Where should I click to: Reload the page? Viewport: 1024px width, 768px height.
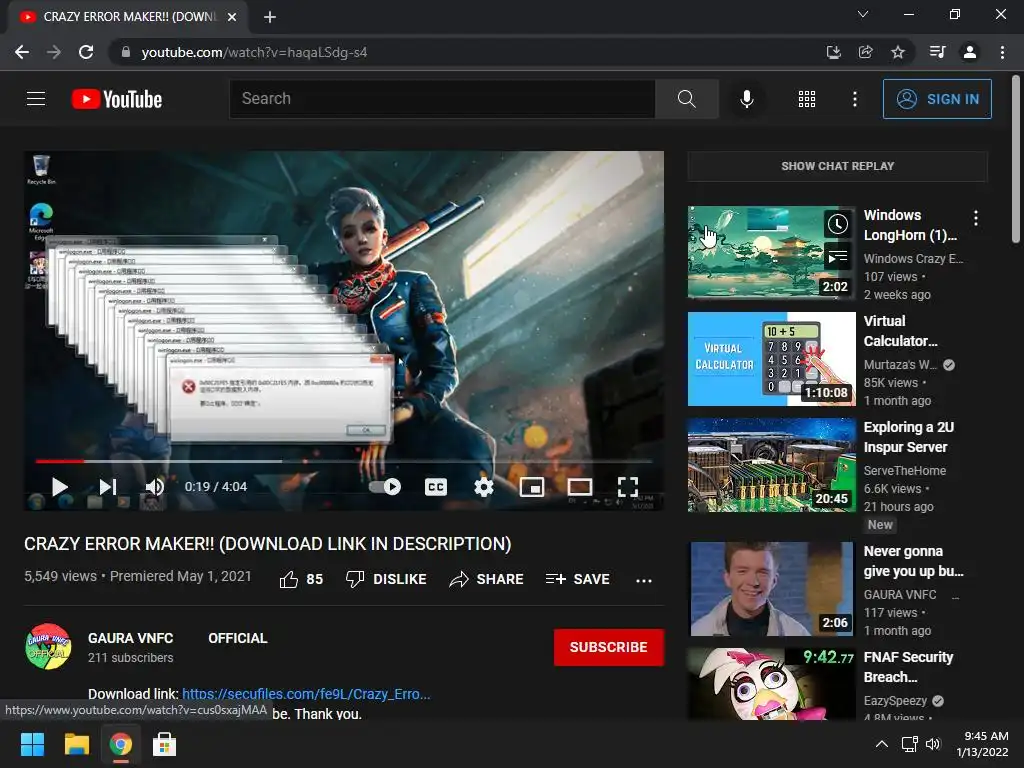pos(86,52)
